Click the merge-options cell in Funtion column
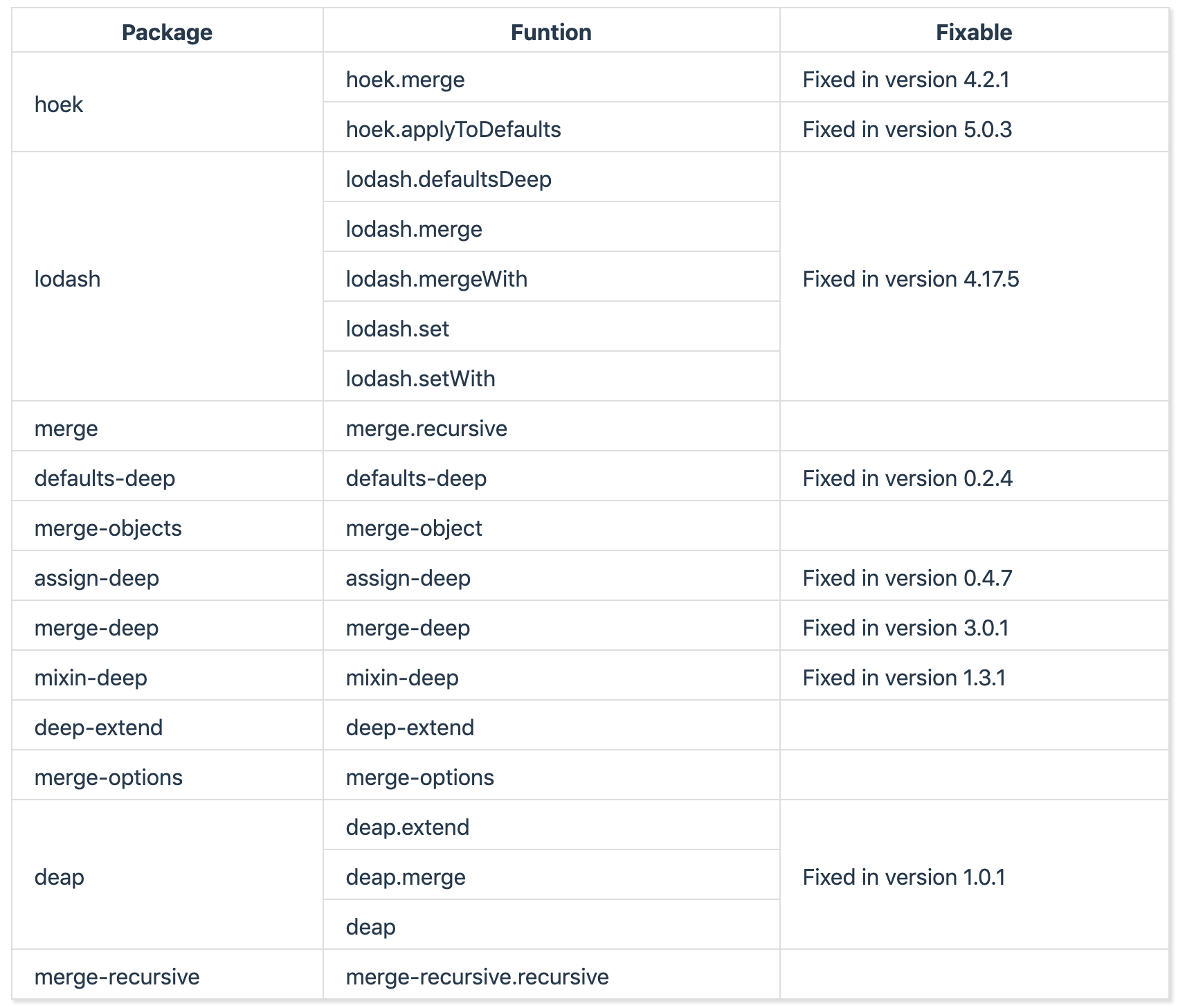The width and height of the screenshot is (1185, 1008). pos(419,777)
